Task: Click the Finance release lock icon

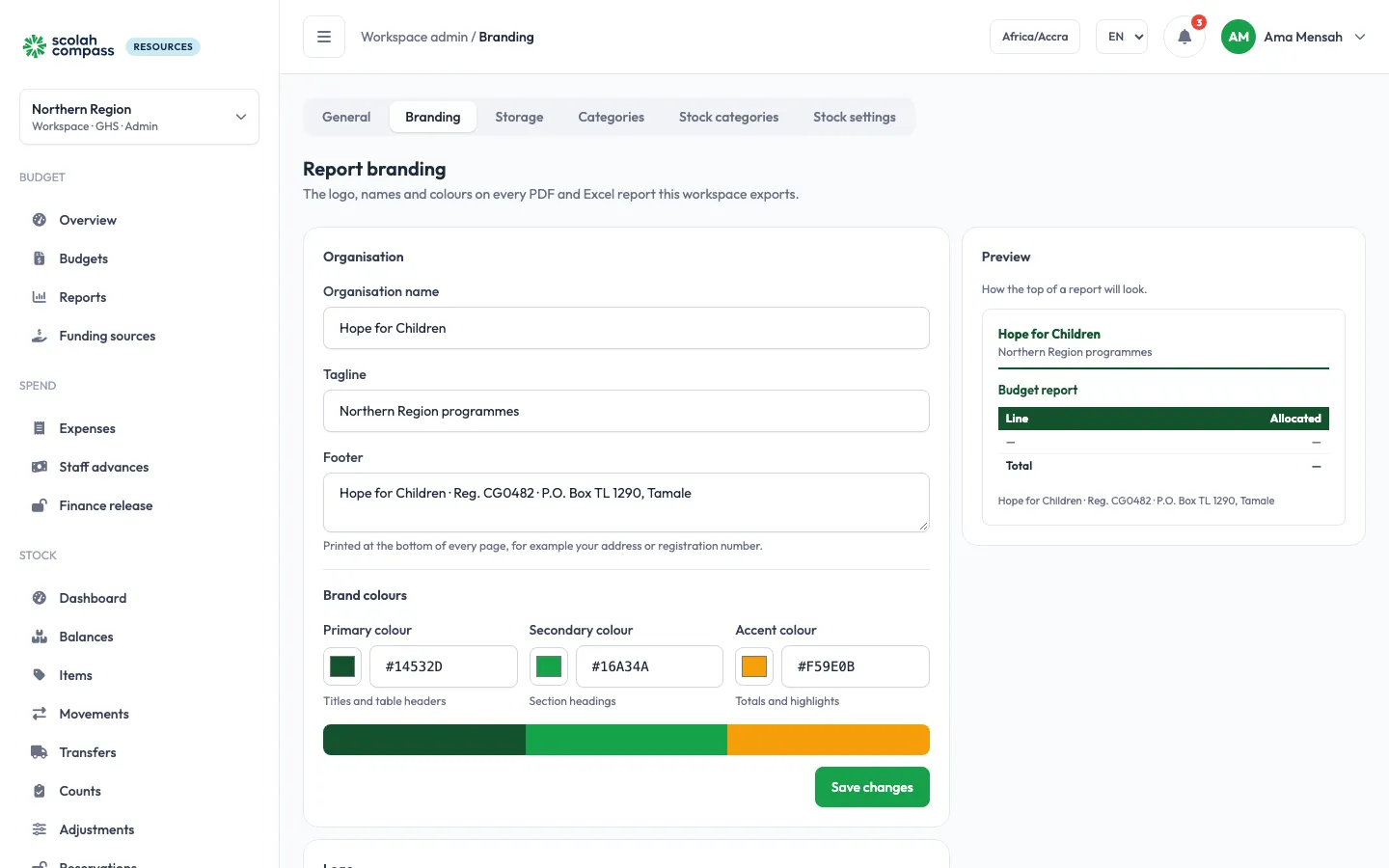Action: click(40, 505)
